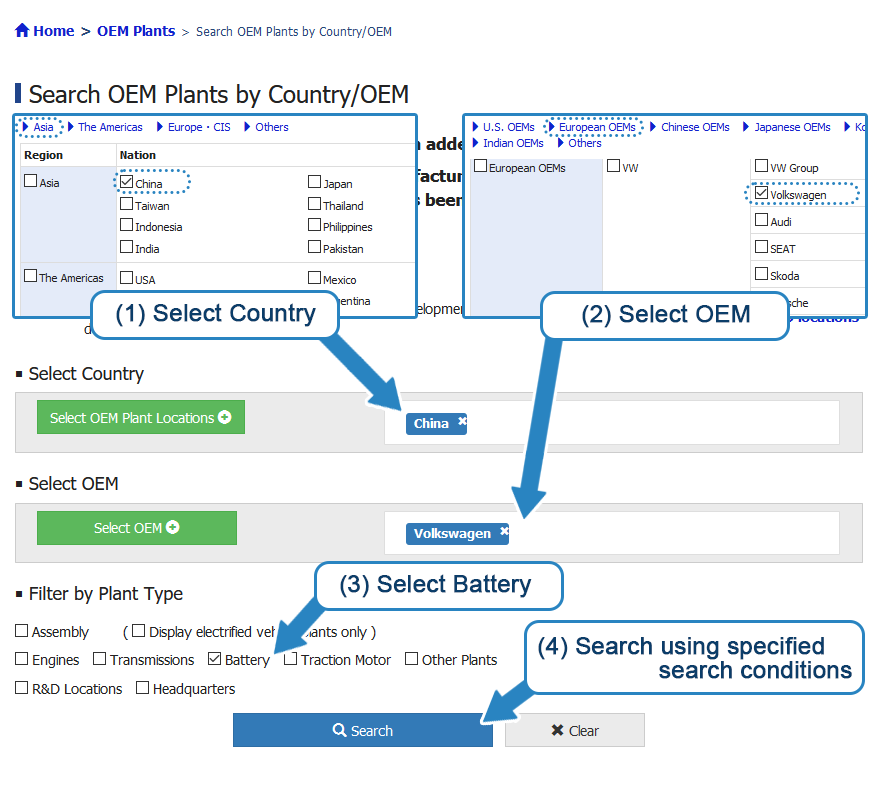Check the Japan checkbox
This screenshot has height=800, width=880.
pos(314,182)
